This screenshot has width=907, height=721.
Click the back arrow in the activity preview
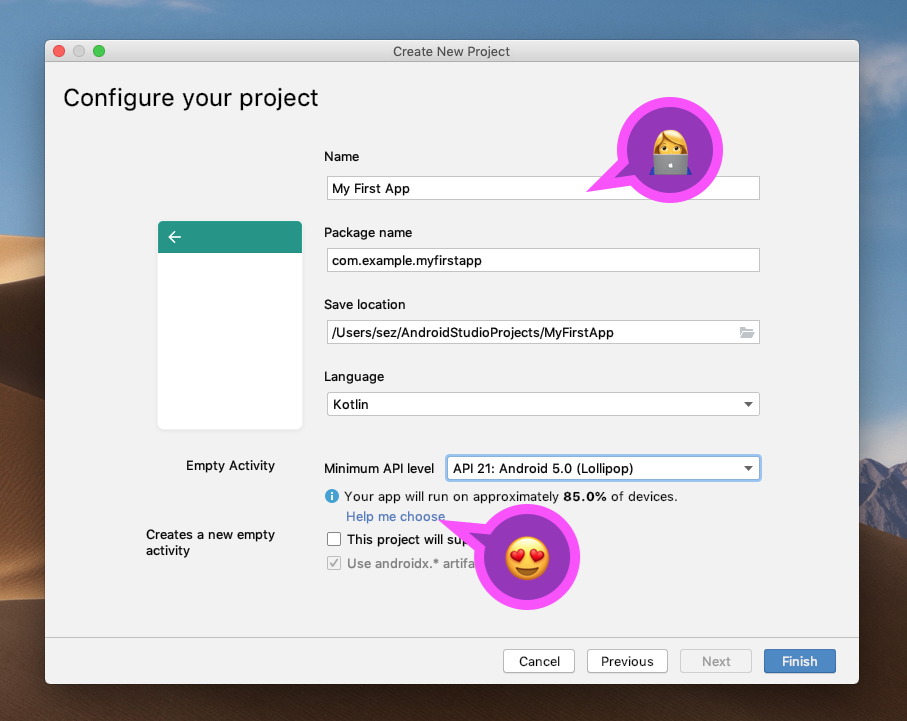[x=175, y=237]
